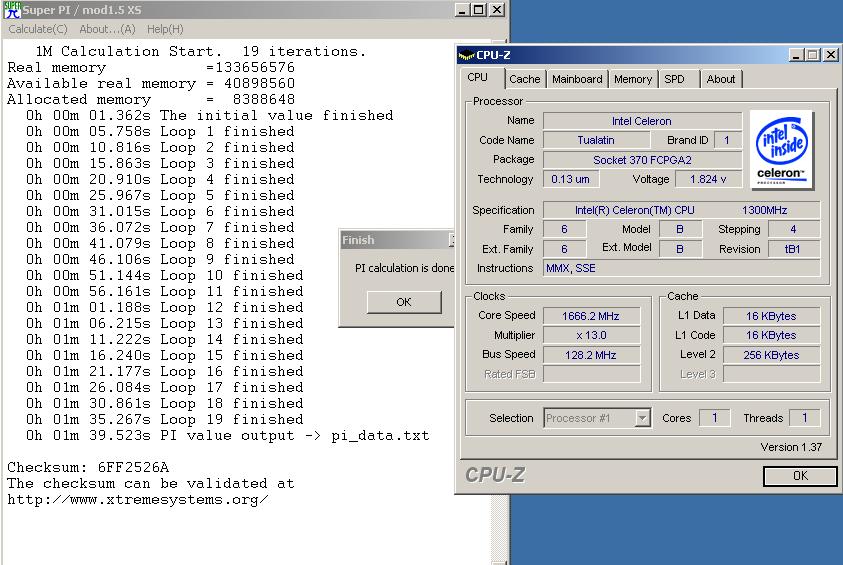The image size is (843, 565).
Task: Open the Help(H) menu in Super PI
Action: pos(165,29)
